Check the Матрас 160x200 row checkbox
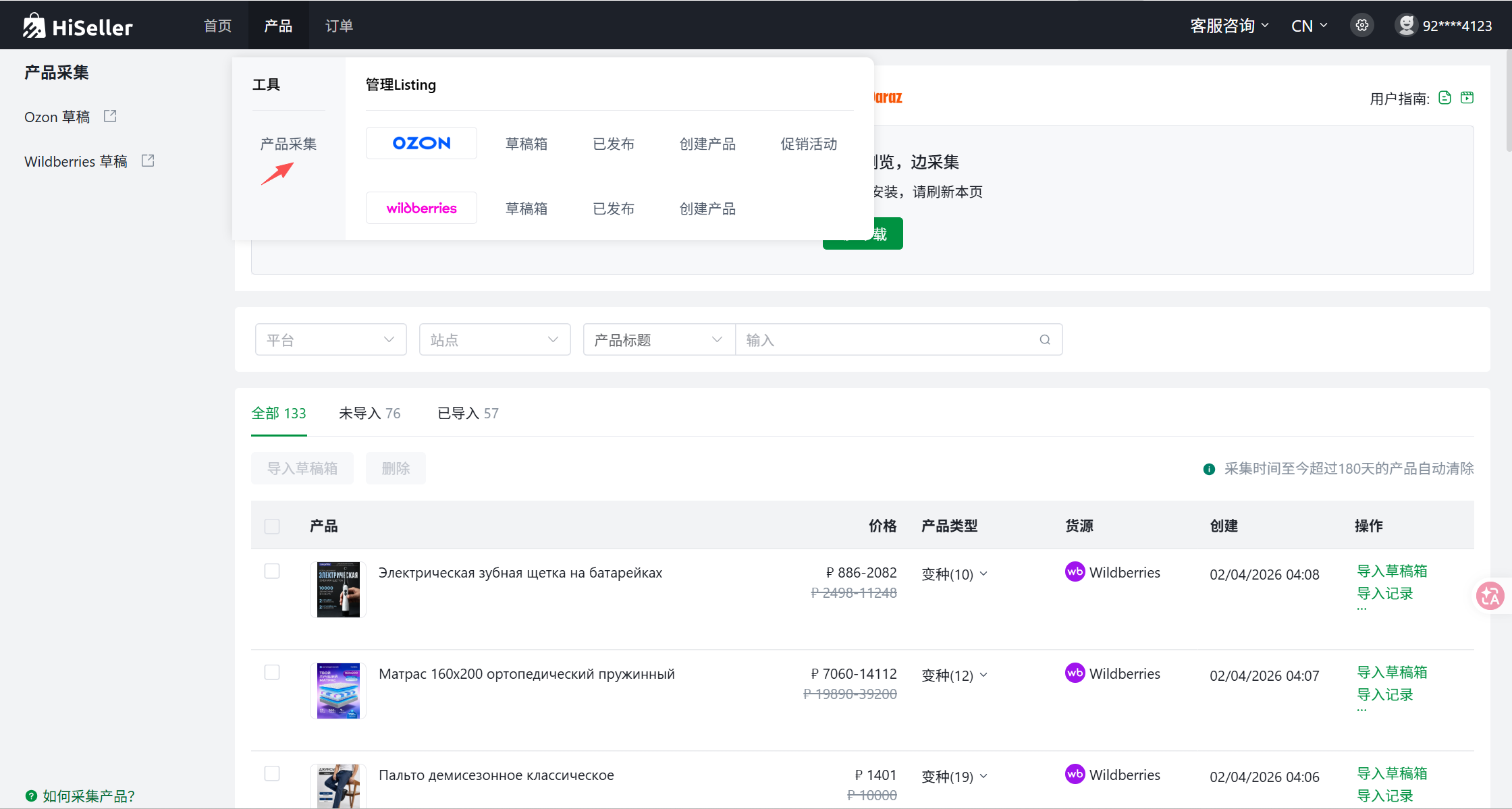The height and width of the screenshot is (809, 1512). (272, 673)
